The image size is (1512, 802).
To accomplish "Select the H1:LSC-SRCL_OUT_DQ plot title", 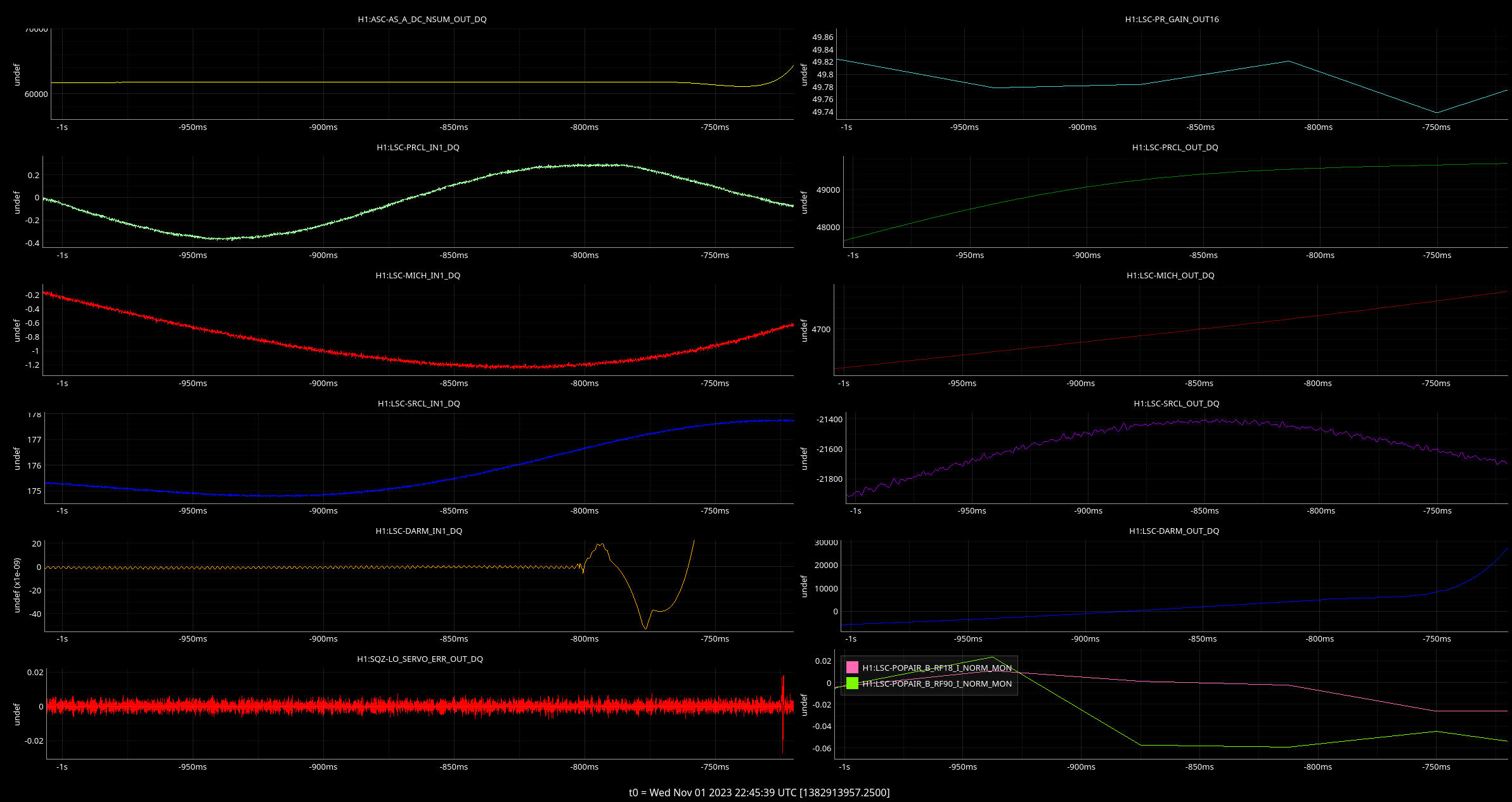I will (x=1176, y=403).
